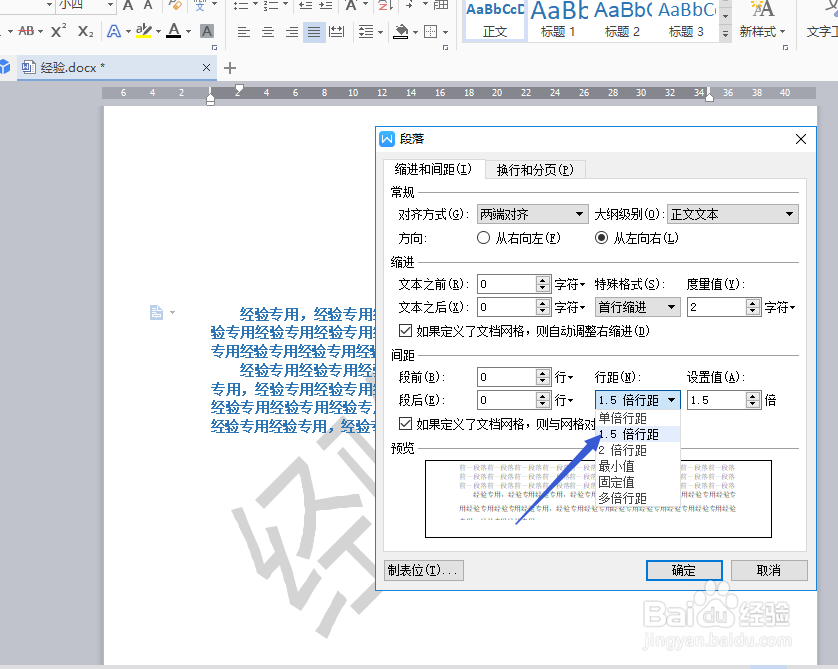Adjust the 段后 spacing stepper
This screenshot has height=669, width=838.
[543, 400]
